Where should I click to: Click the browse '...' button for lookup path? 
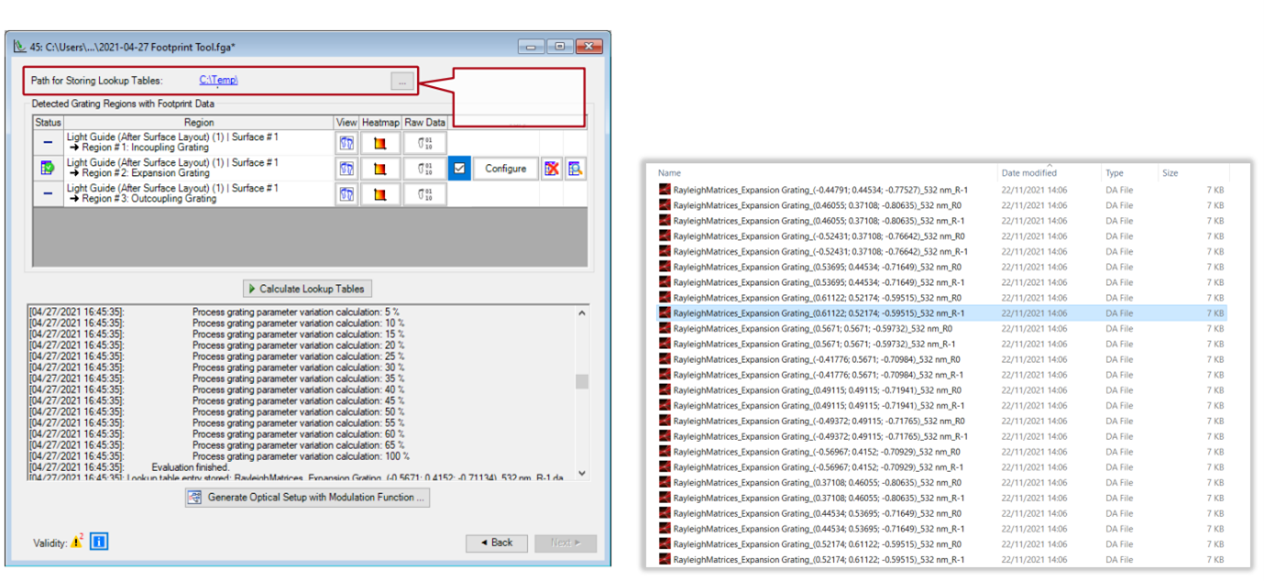pos(401,80)
